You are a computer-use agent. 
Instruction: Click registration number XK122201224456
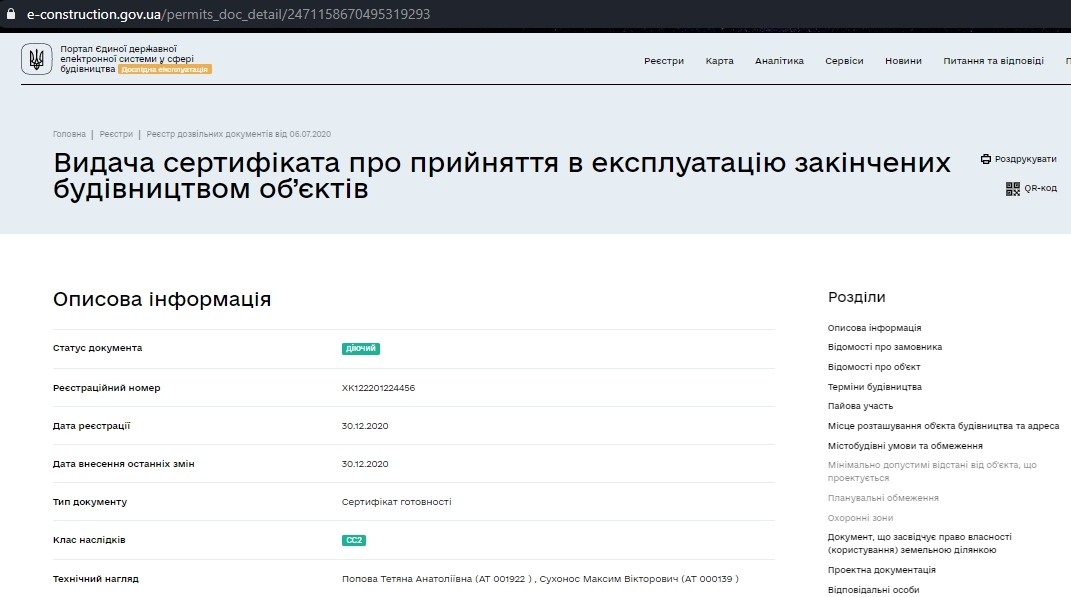[378, 388]
